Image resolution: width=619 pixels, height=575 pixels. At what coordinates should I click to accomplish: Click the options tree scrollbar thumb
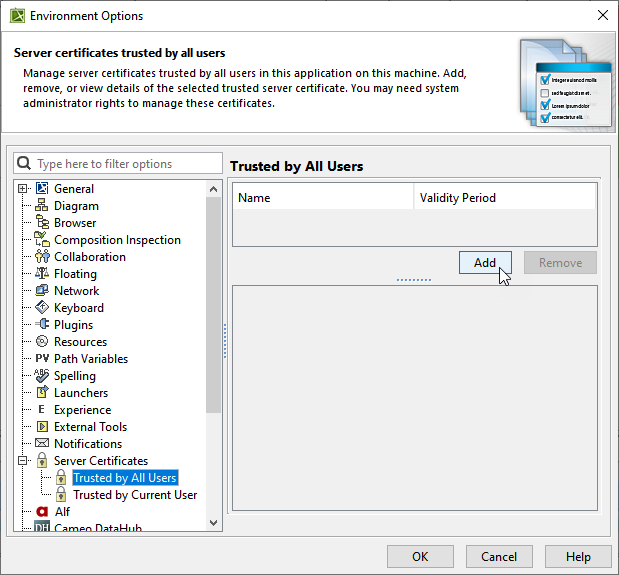[x=214, y=305]
